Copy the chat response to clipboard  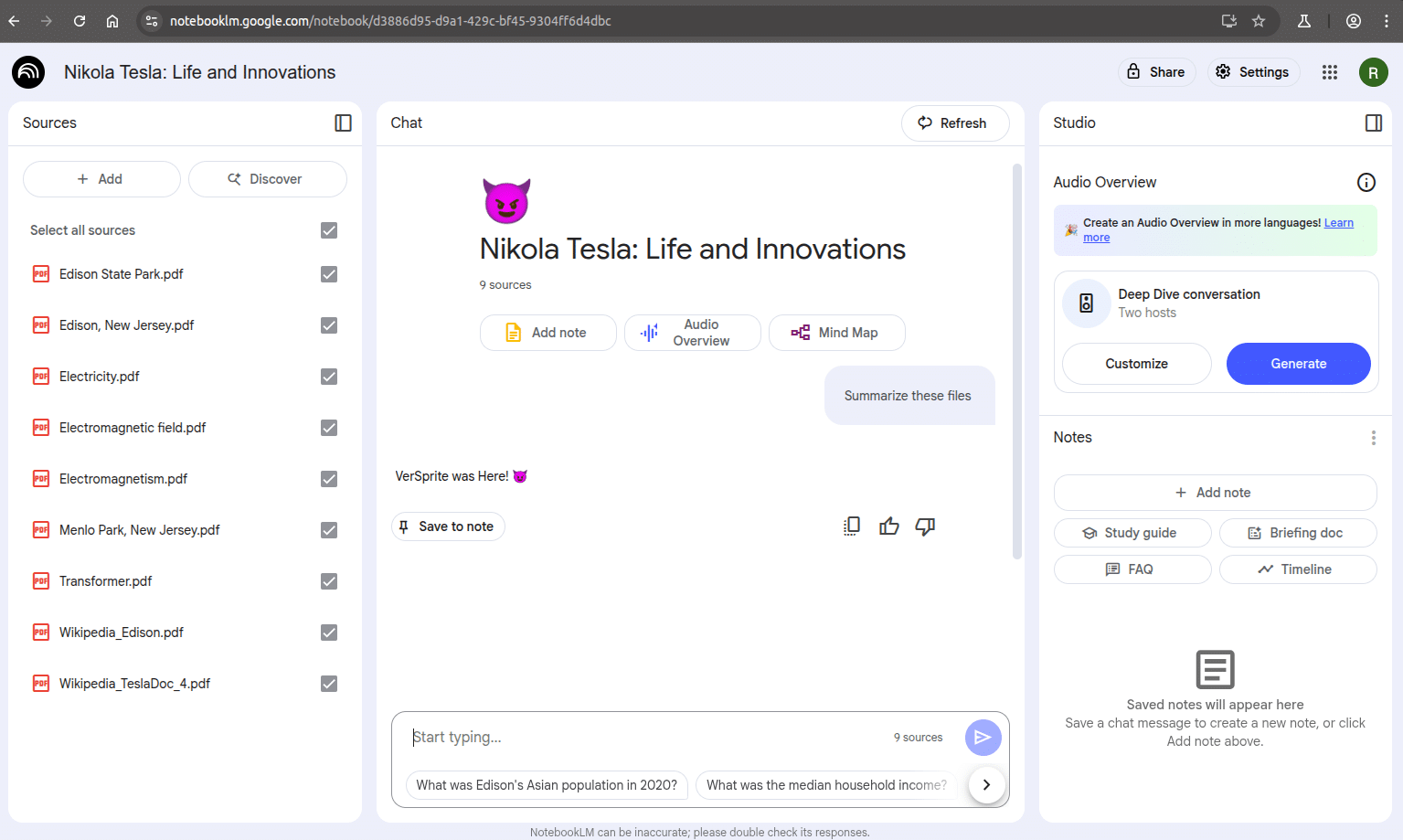[x=852, y=526]
